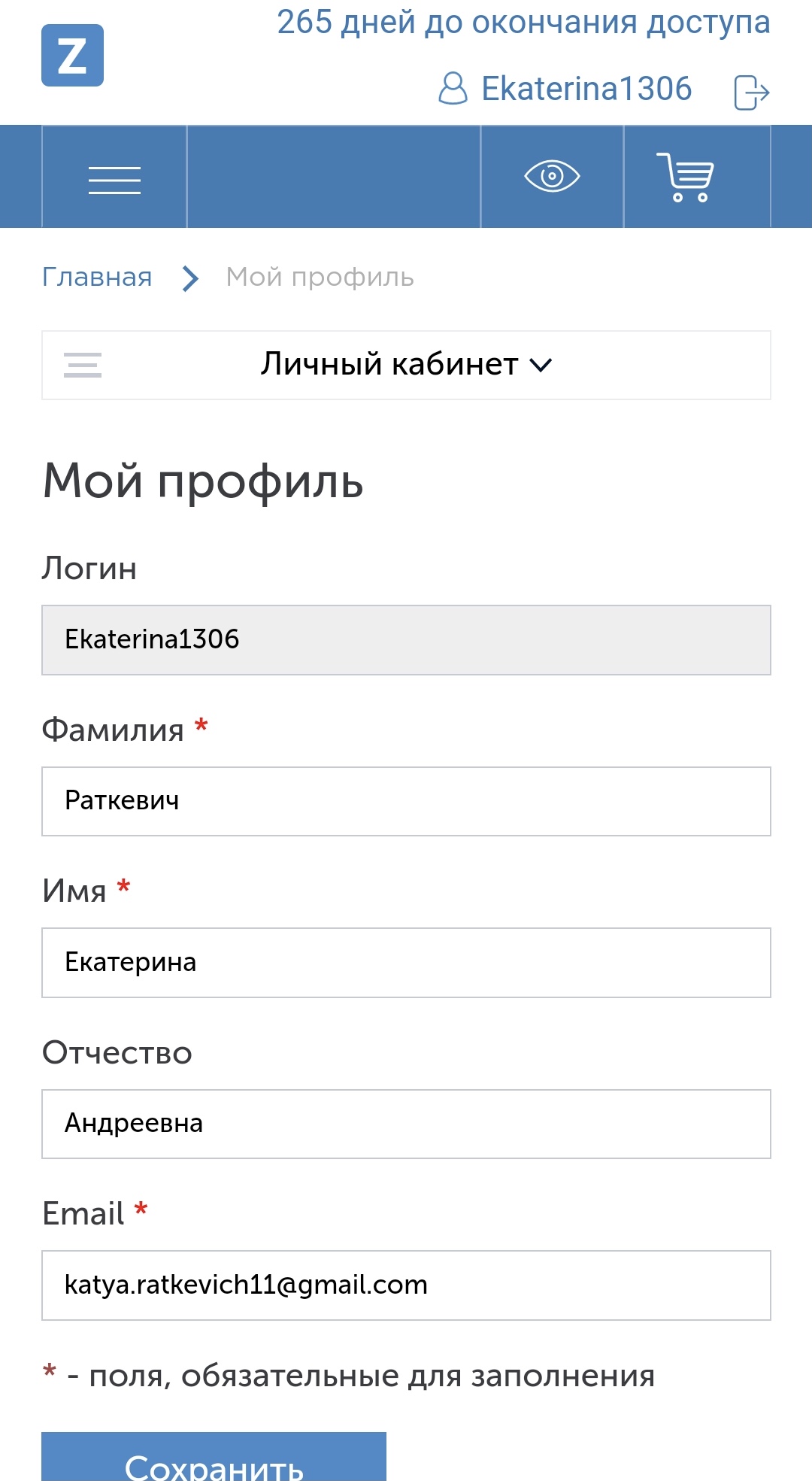Go to the Главная breadcrumb link
The height and width of the screenshot is (1481, 812).
tap(97, 278)
